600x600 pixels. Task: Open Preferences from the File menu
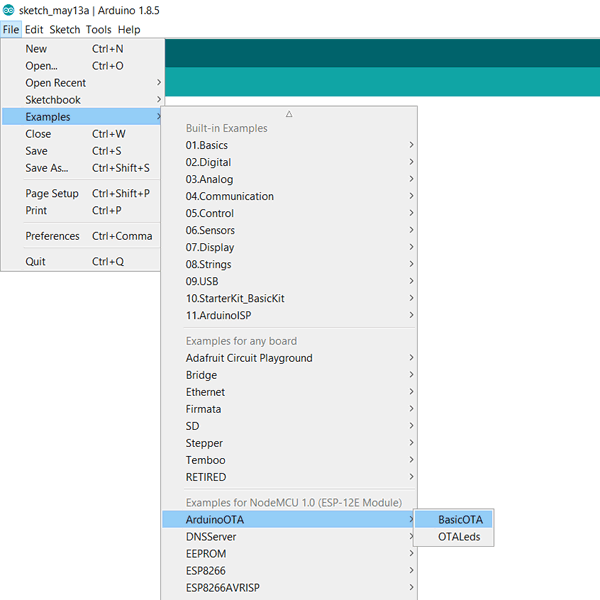[x=52, y=236]
